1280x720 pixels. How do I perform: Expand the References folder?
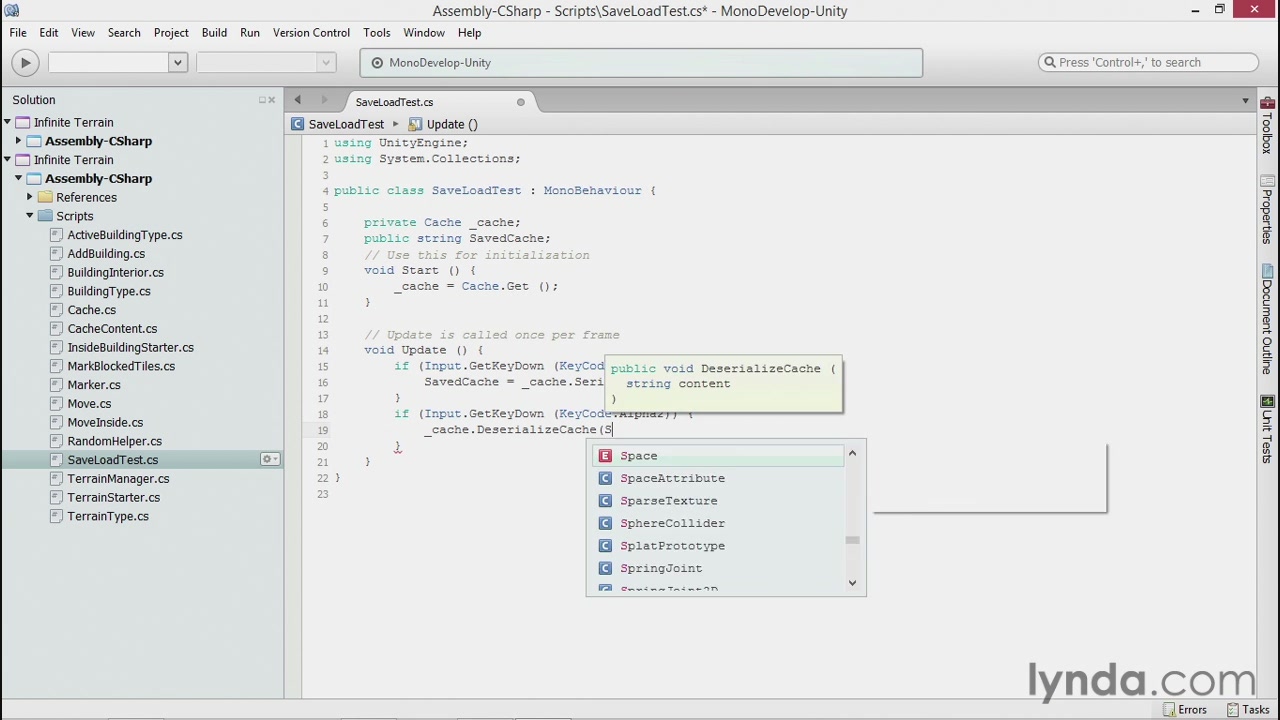(30, 197)
